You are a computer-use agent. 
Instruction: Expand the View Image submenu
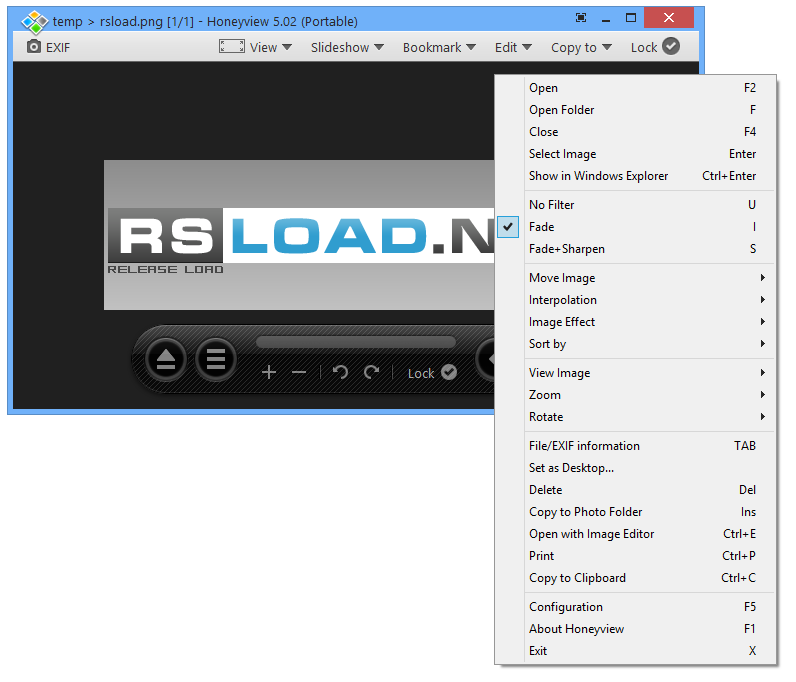636,373
